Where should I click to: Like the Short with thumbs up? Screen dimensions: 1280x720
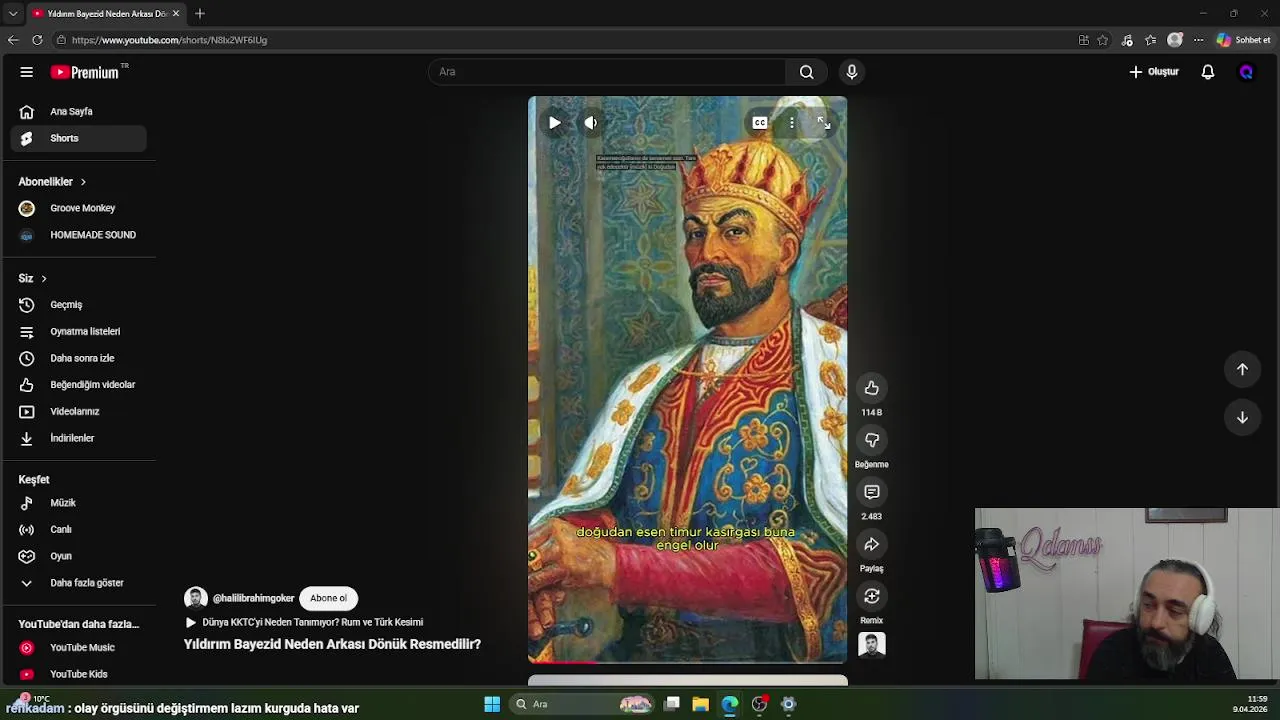click(872, 388)
